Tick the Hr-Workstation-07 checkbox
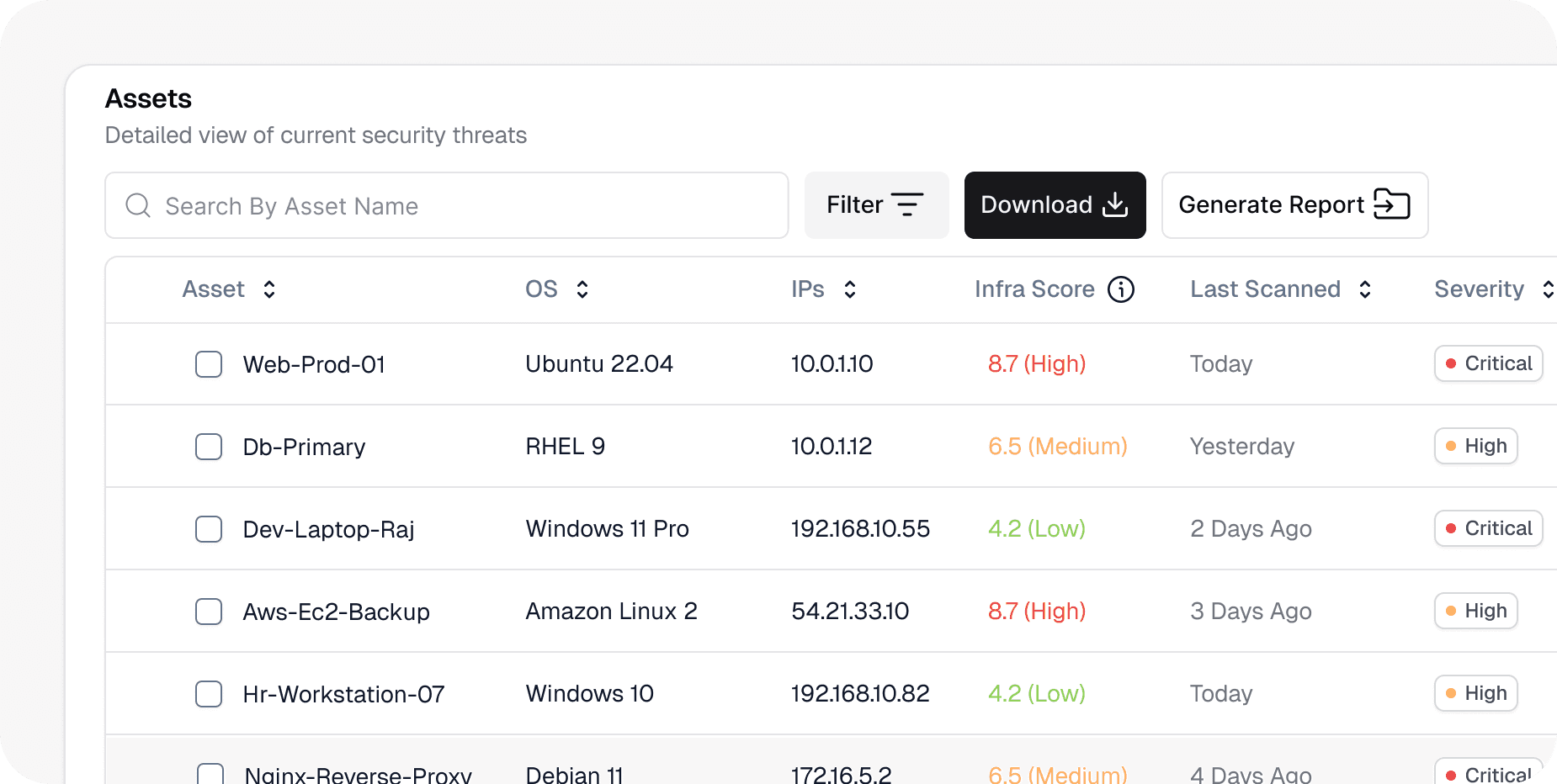This screenshot has height=784, width=1557. (209, 694)
